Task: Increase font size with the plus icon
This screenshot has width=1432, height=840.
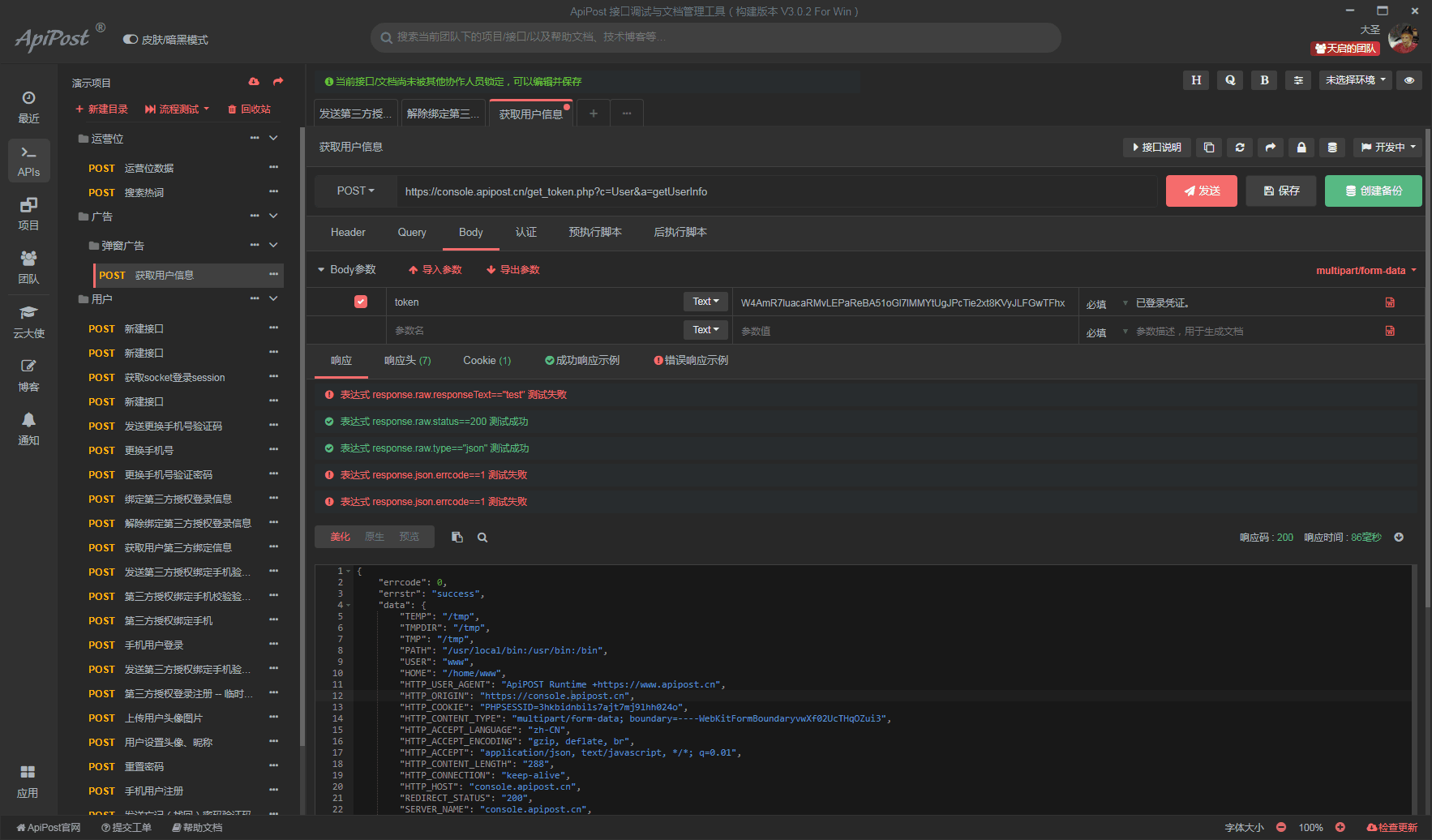Action: (x=1340, y=828)
